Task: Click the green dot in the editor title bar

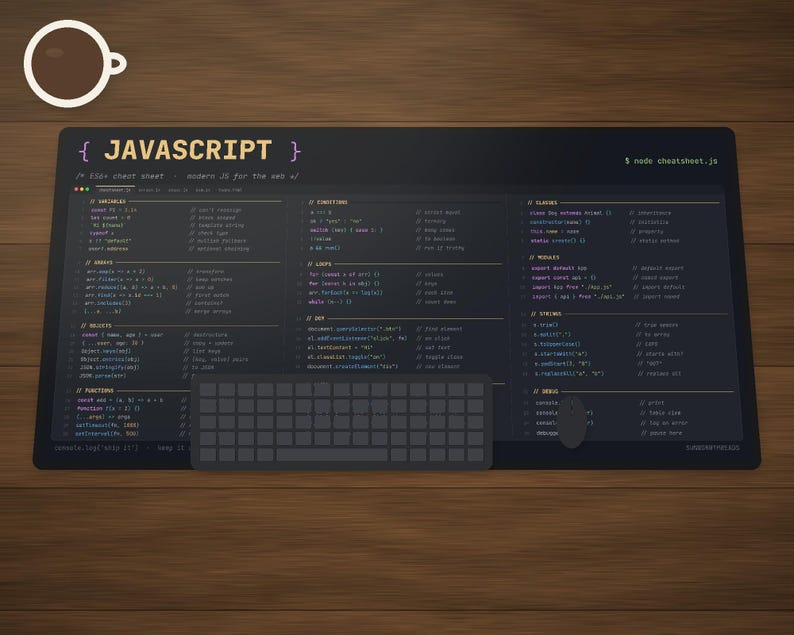Action: tap(88, 189)
